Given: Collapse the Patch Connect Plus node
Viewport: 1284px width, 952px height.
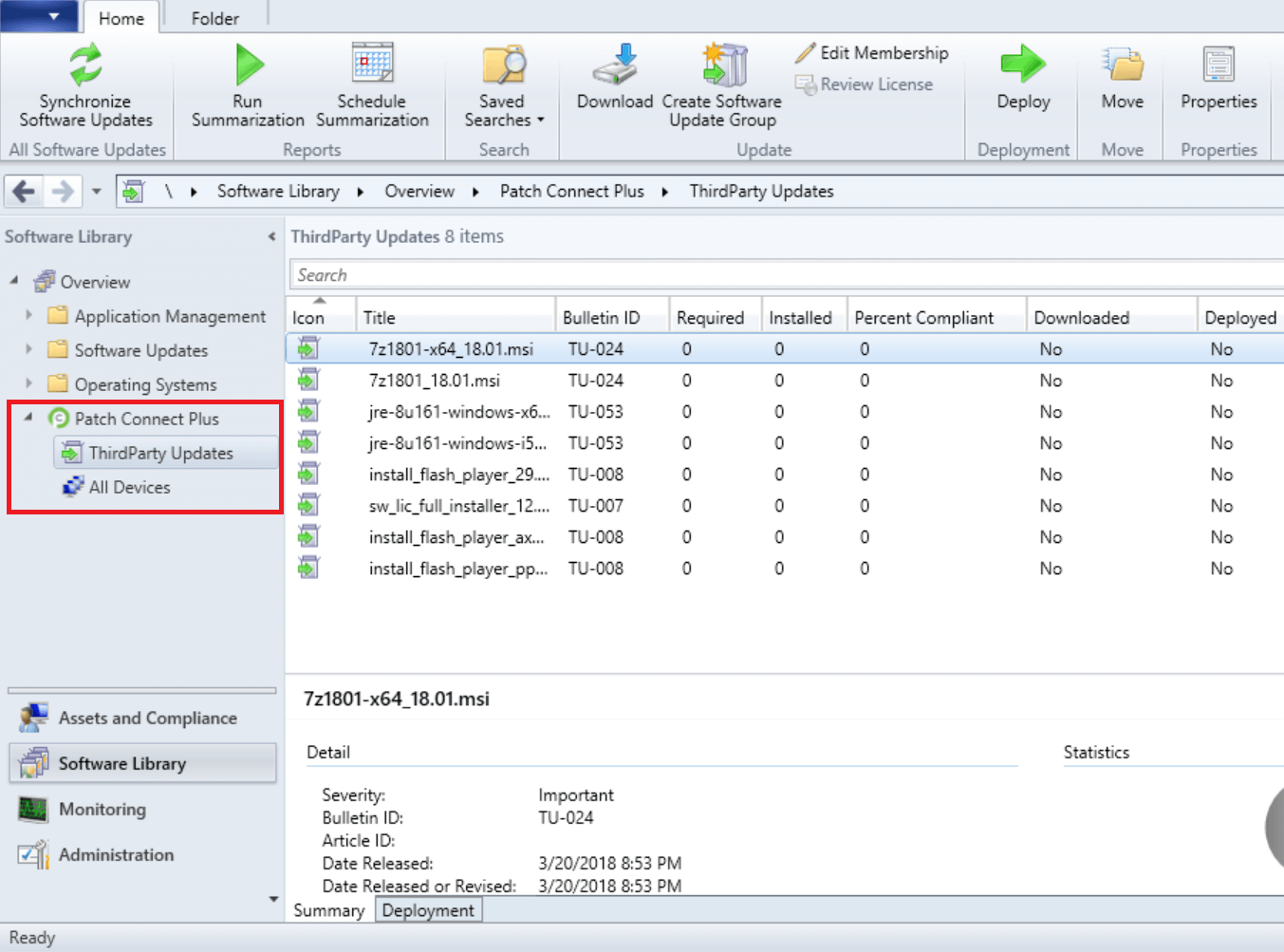Looking at the screenshot, I should 28,418.
